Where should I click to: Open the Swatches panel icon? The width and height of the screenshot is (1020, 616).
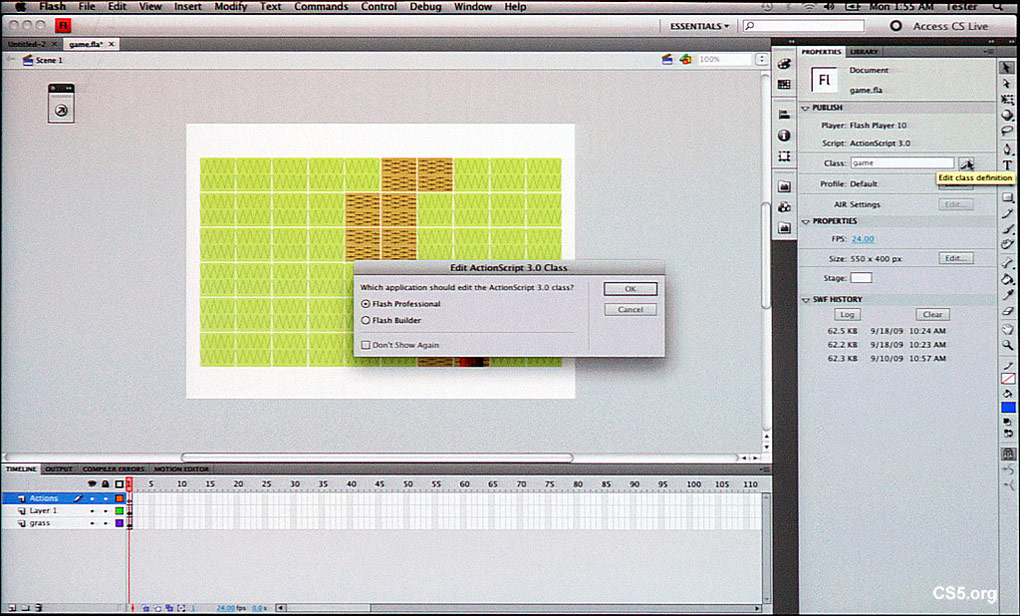[x=784, y=85]
